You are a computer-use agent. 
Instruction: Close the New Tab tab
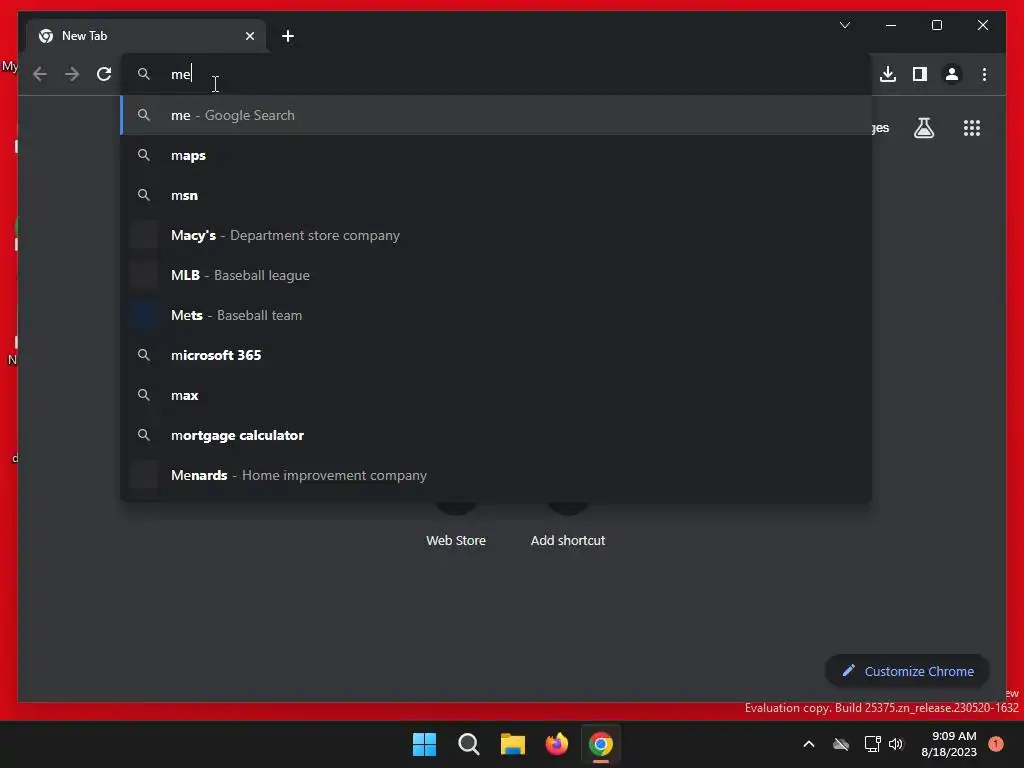pos(249,36)
